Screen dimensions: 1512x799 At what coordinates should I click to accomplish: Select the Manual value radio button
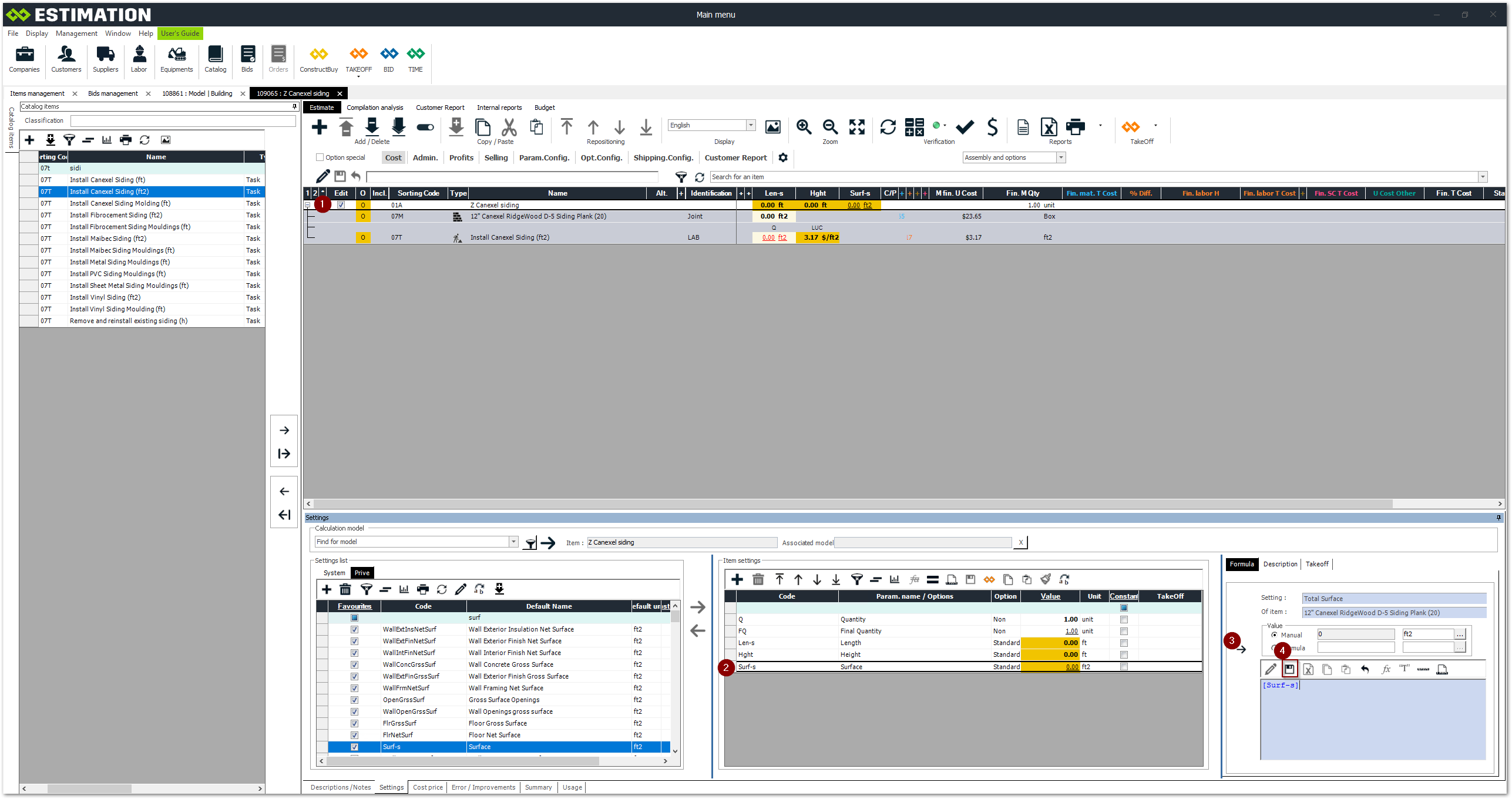click(1274, 634)
